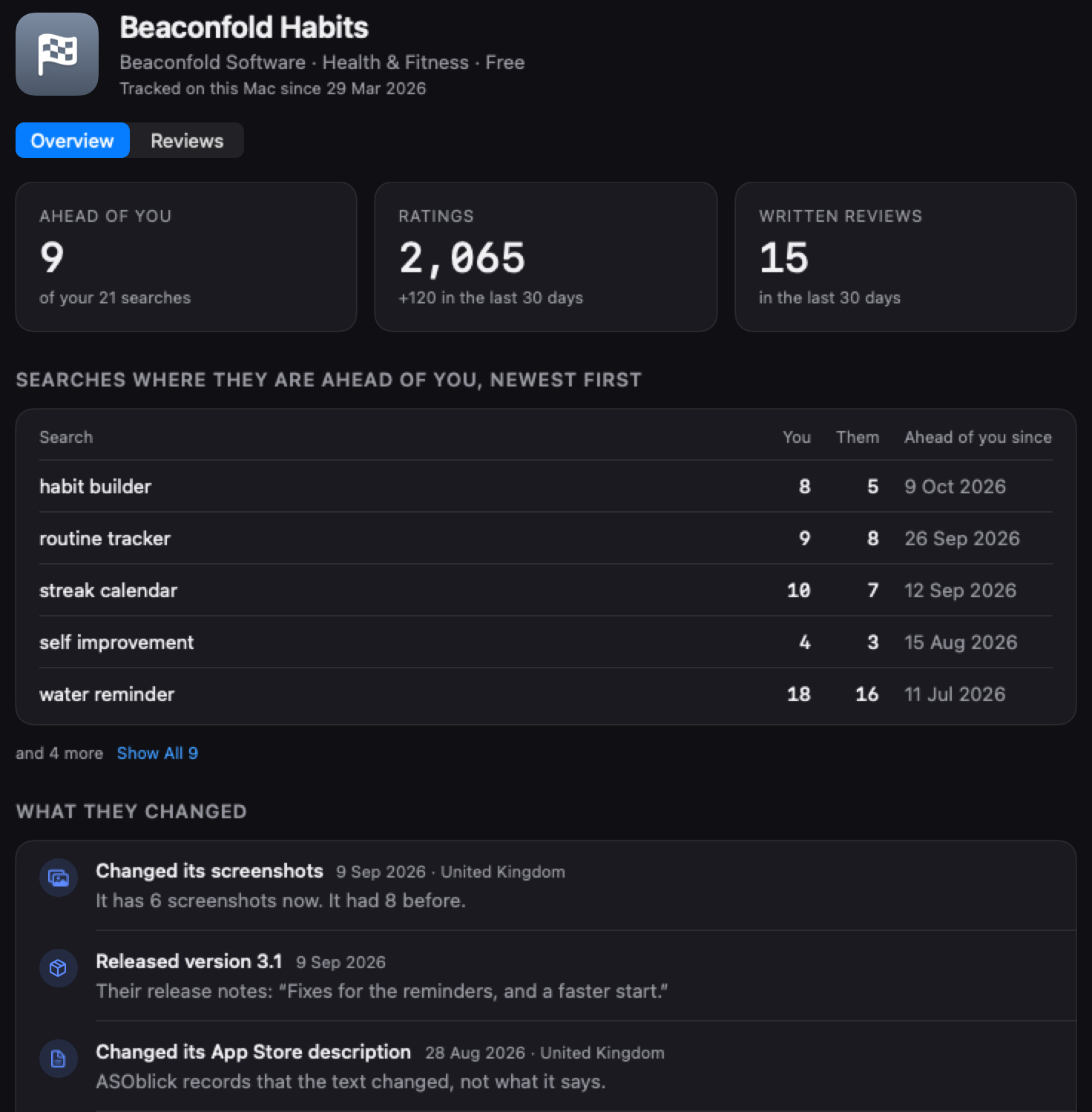This screenshot has height=1112, width=1092.
Task: Click the 15 Aug 2026 date cell
Action: click(x=961, y=642)
